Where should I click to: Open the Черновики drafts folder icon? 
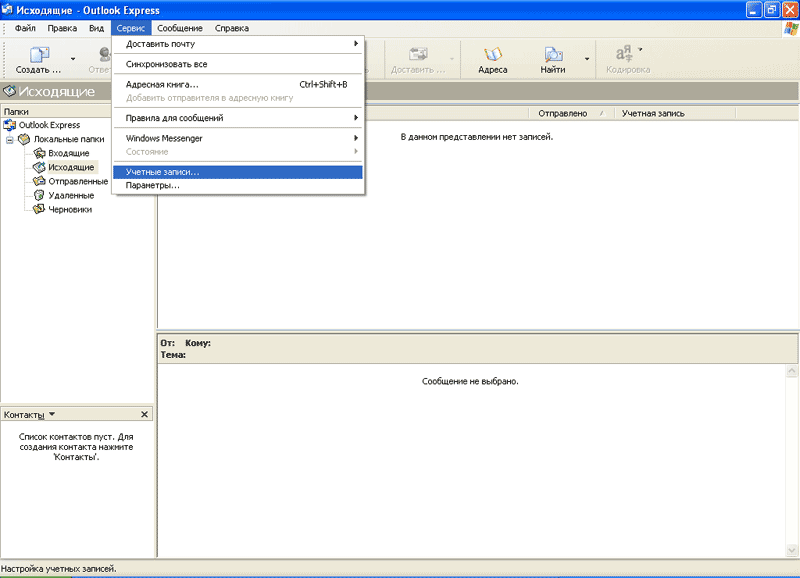coord(39,209)
